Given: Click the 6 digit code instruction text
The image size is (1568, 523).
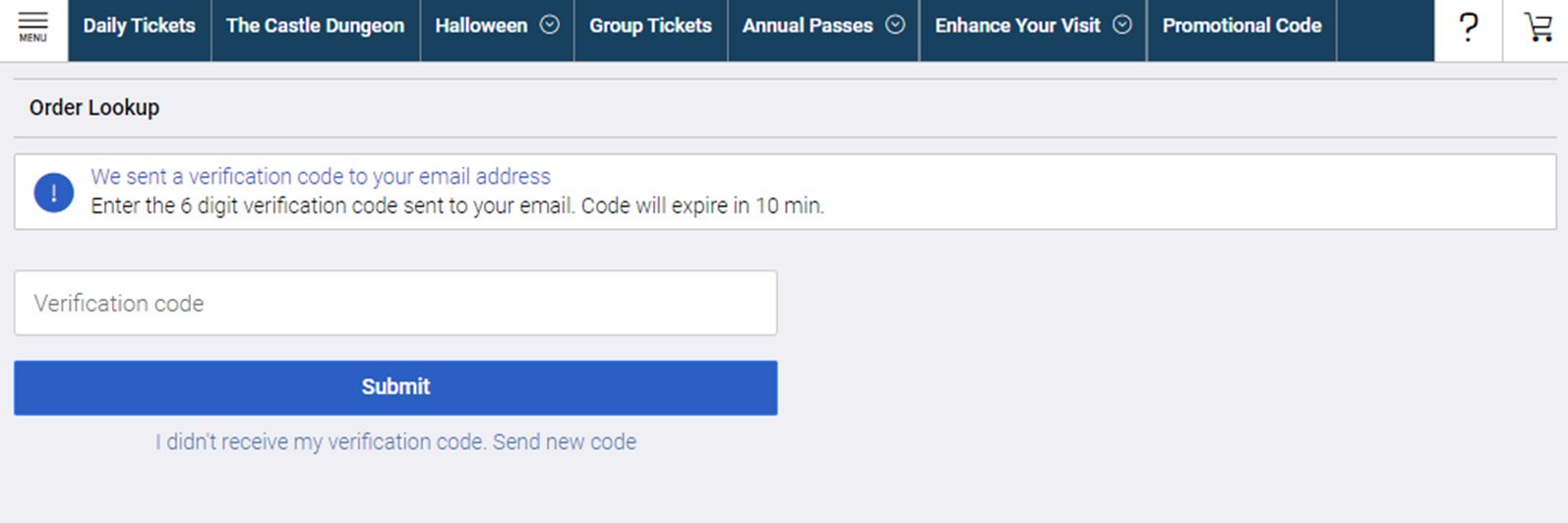Looking at the screenshot, I should pyautogui.click(x=457, y=206).
